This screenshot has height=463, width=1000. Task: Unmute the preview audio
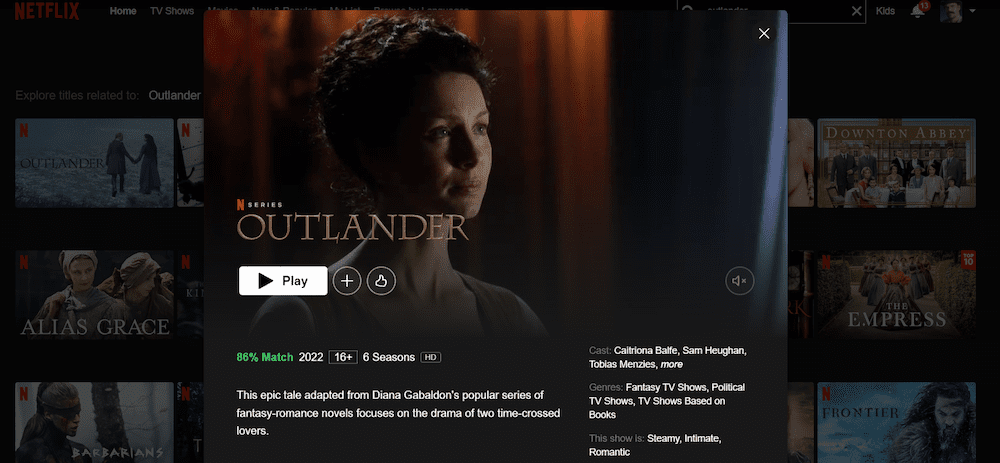(x=740, y=281)
